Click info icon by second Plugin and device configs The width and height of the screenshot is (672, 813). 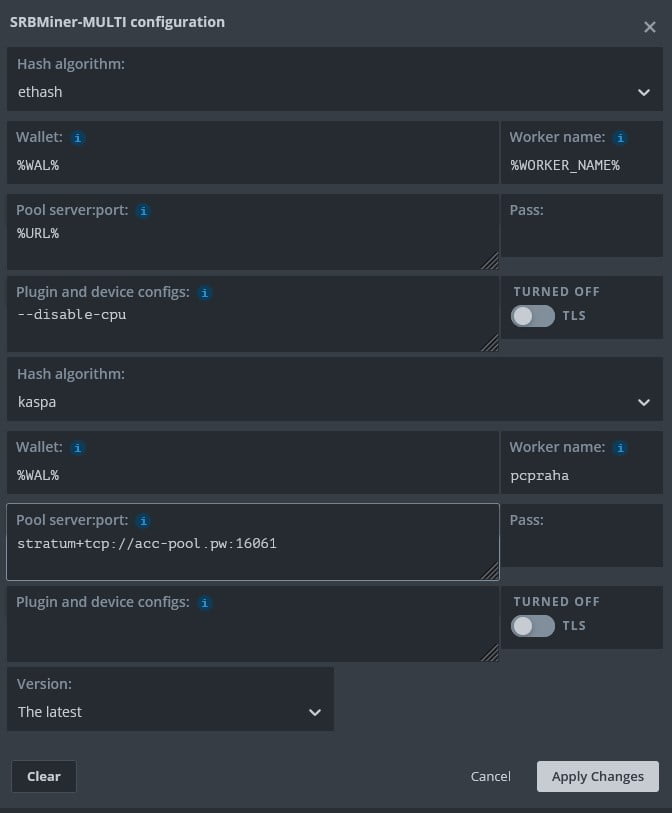205,603
